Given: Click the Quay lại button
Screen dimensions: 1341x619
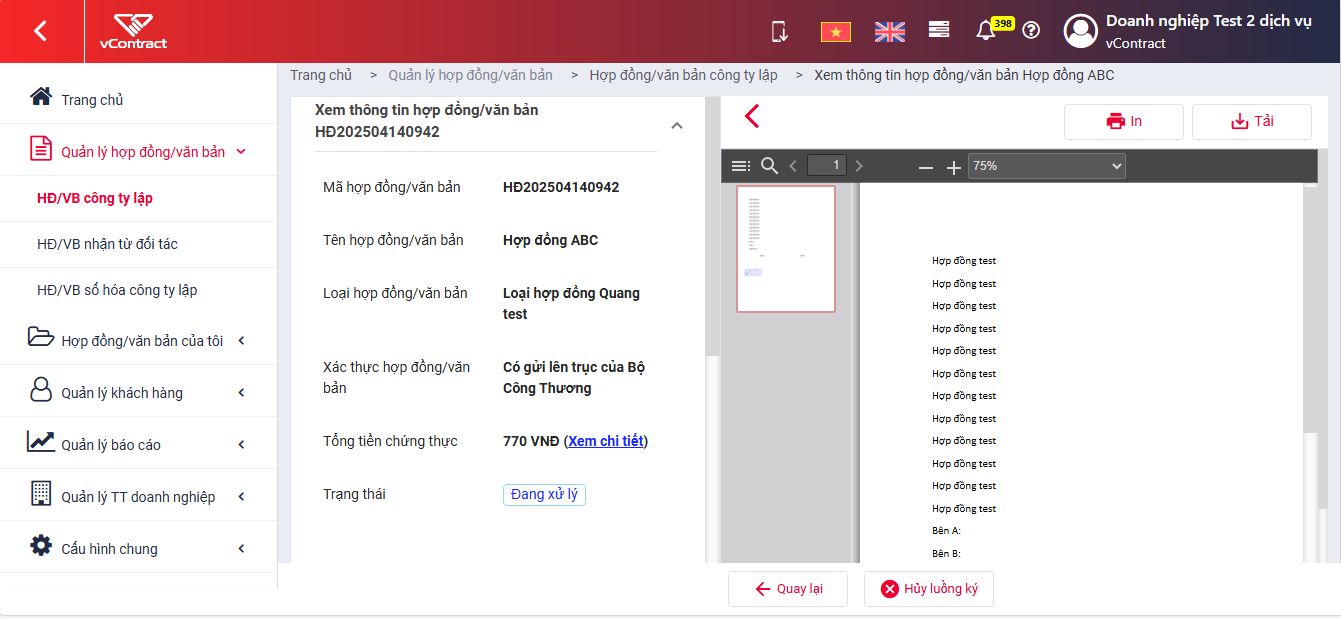Looking at the screenshot, I should pos(788,589).
